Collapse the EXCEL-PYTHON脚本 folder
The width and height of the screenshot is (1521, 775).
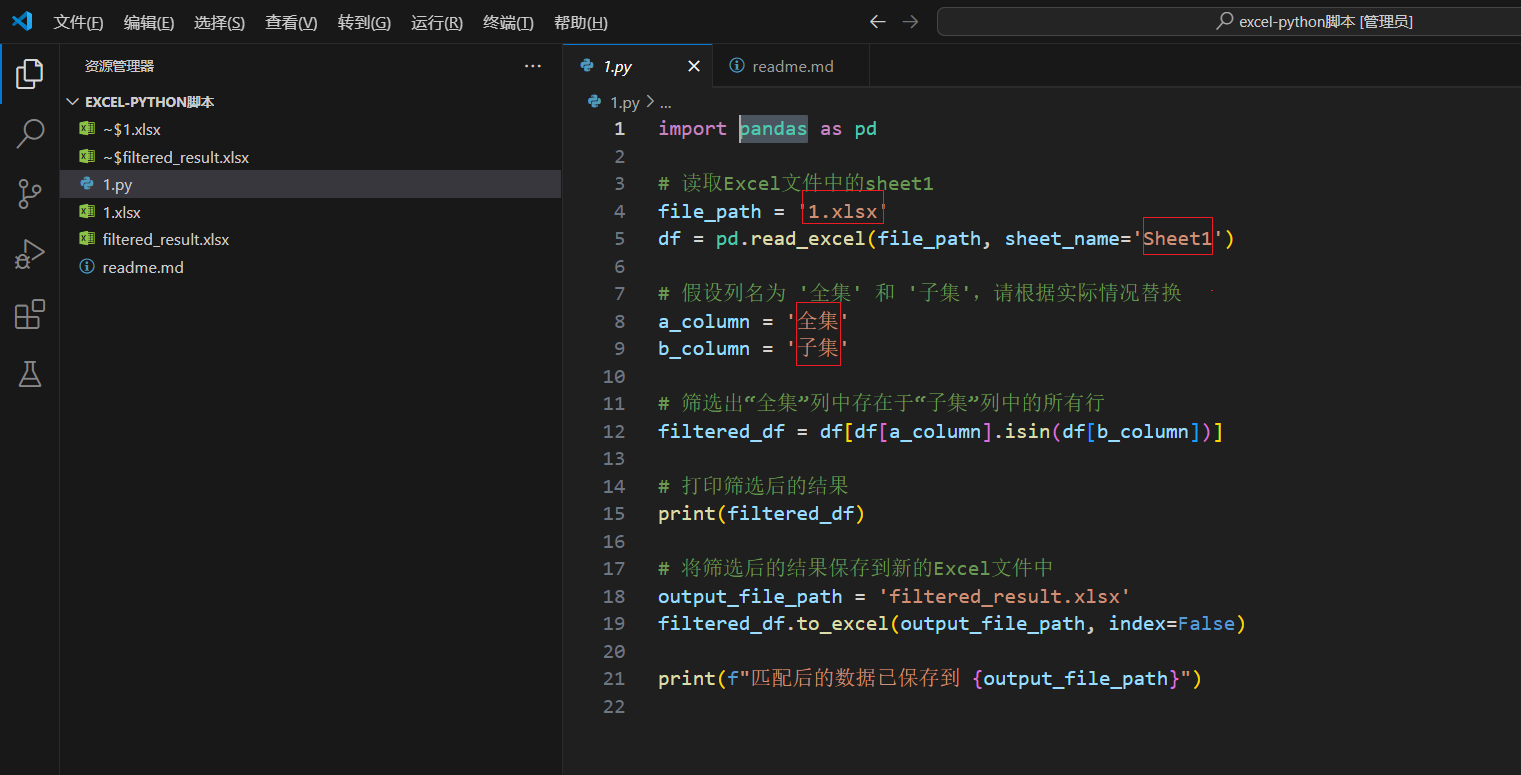[310, 102]
